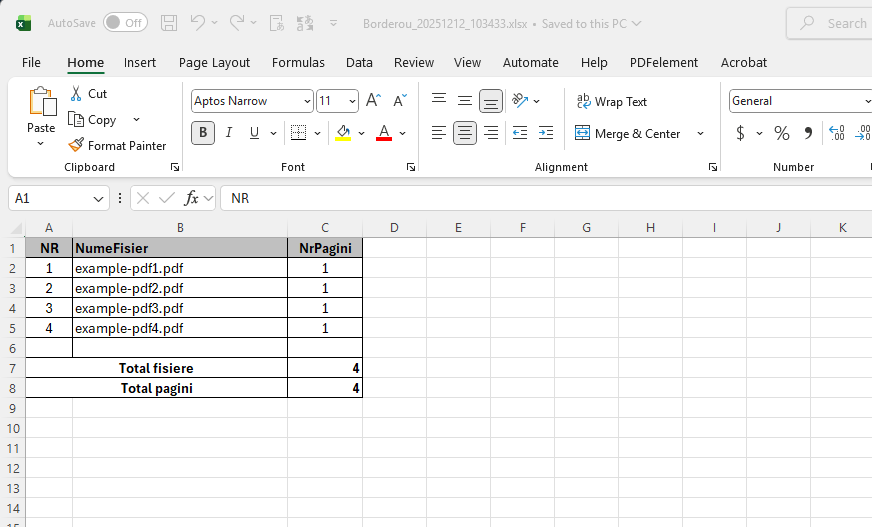Apply yellow Fill Color swatch
This screenshot has width=872, height=527.
(343, 133)
